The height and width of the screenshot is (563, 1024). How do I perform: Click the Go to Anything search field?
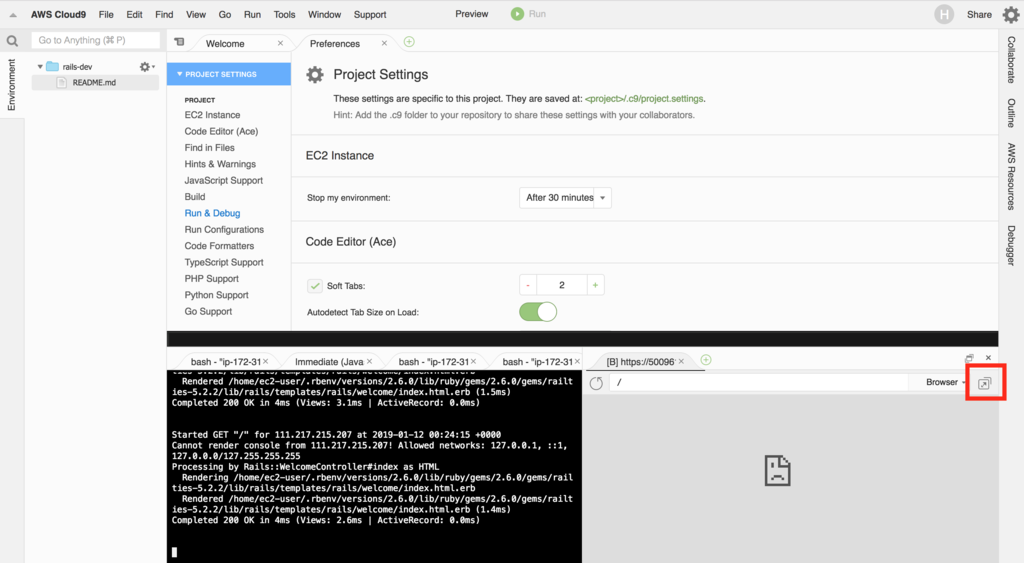[x=95, y=40]
